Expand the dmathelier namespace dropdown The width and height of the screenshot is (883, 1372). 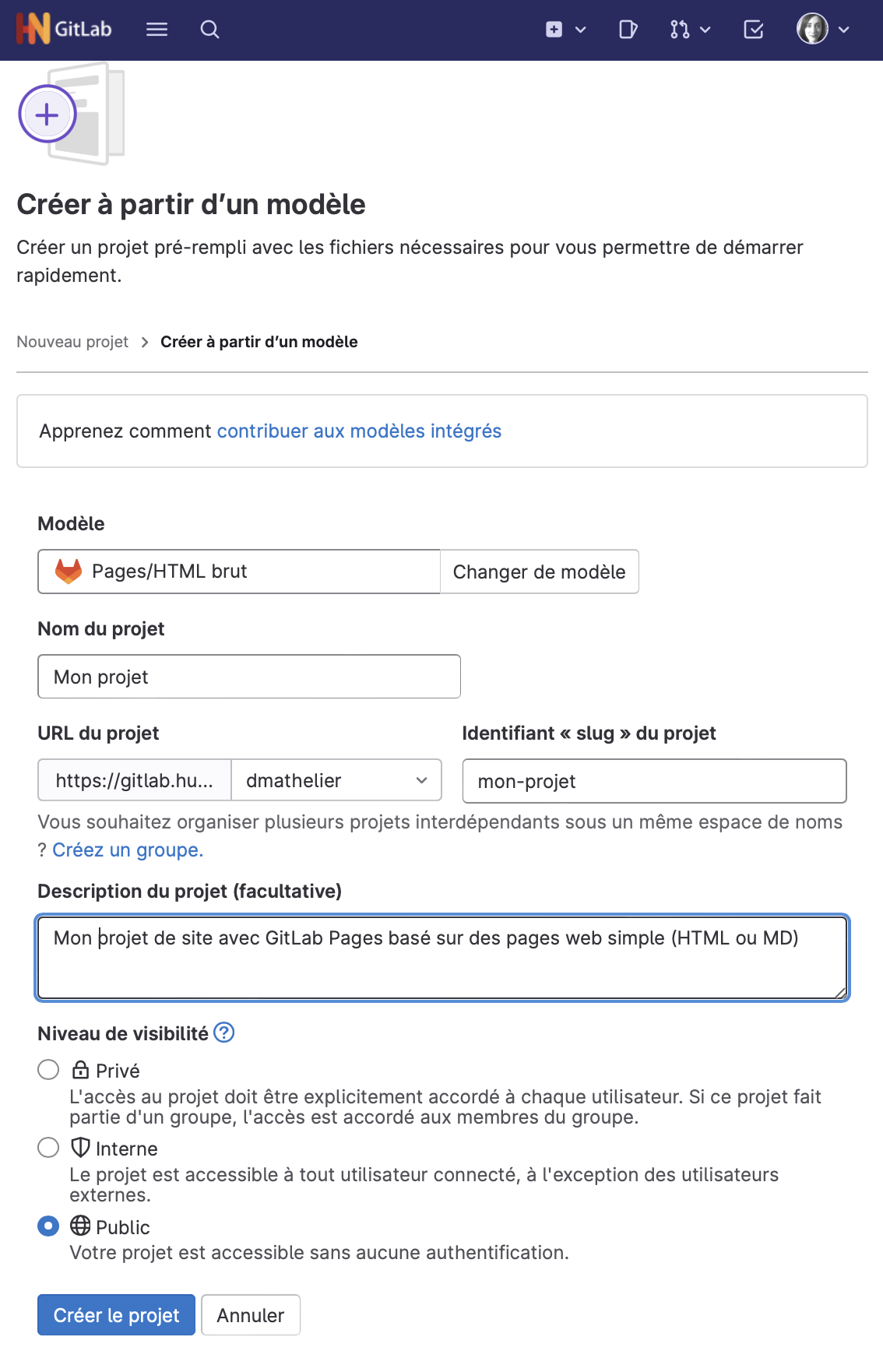coord(336,780)
